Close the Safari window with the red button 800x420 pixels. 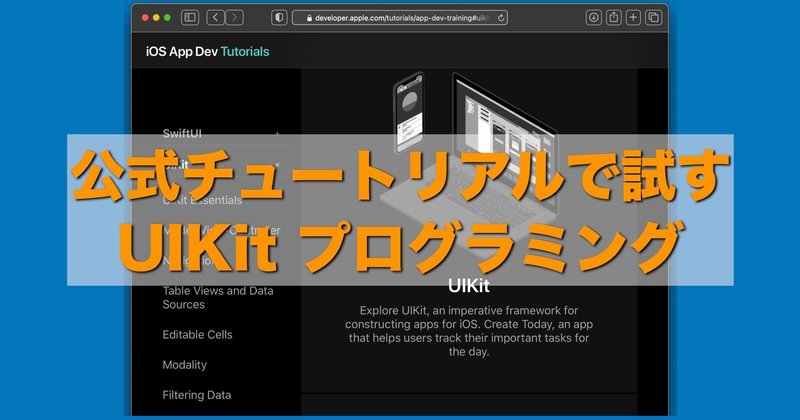tap(145, 17)
